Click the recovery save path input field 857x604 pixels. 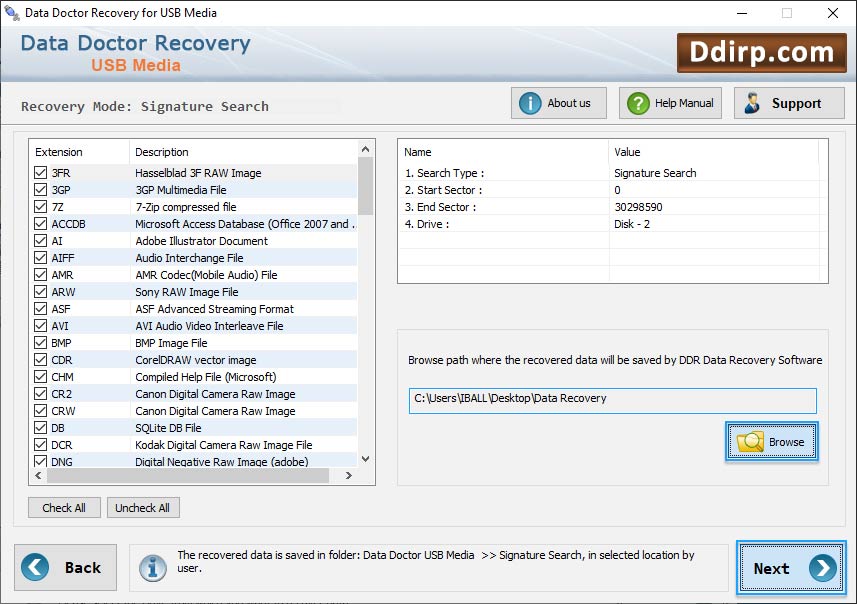(x=613, y=401)
